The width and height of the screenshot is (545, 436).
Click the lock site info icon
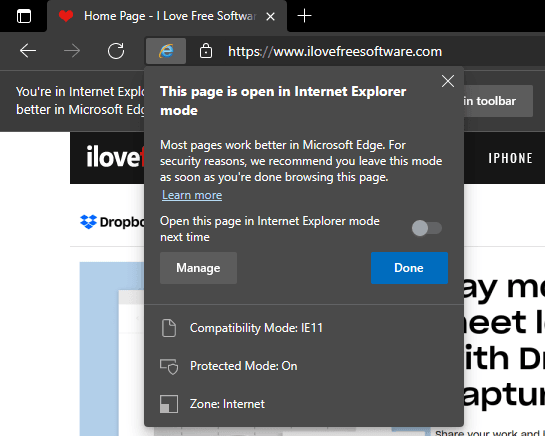click(x=206, y=51)
